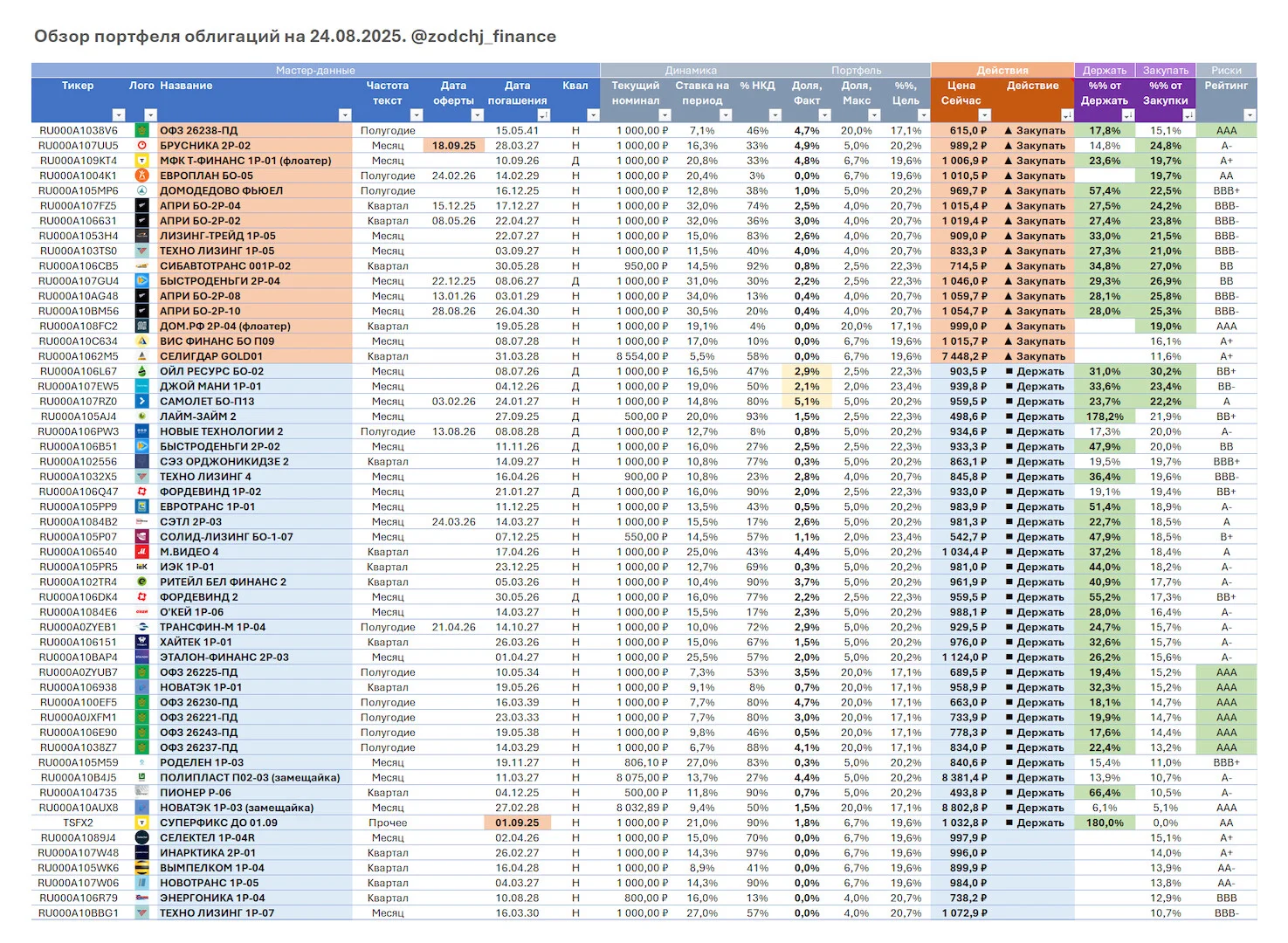Open the Рейтинг column filter dropdown

1250,115
